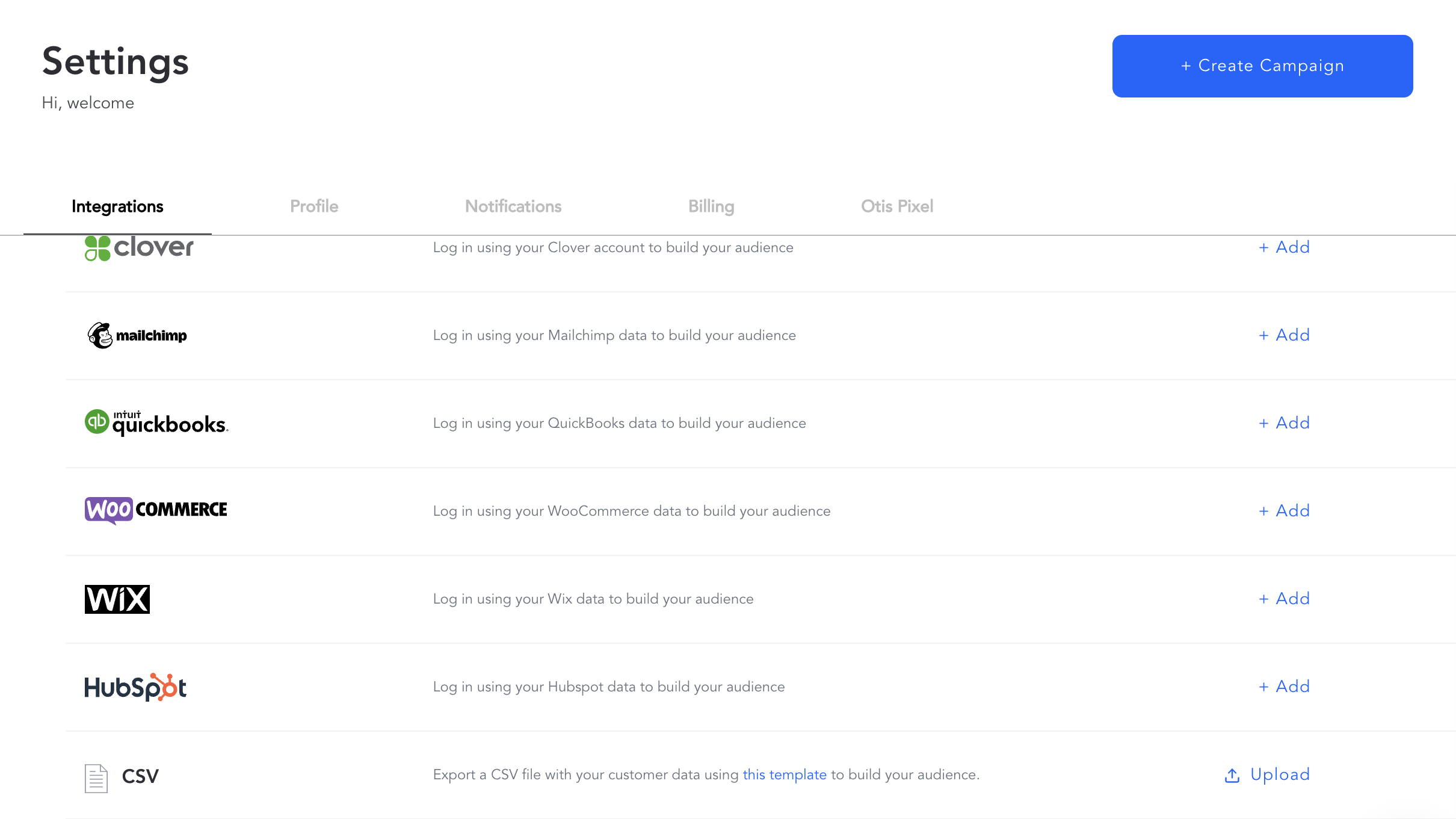Add the Clover integration
The height and width of the screenshot is (819, 1456).
click(1285, 247)
